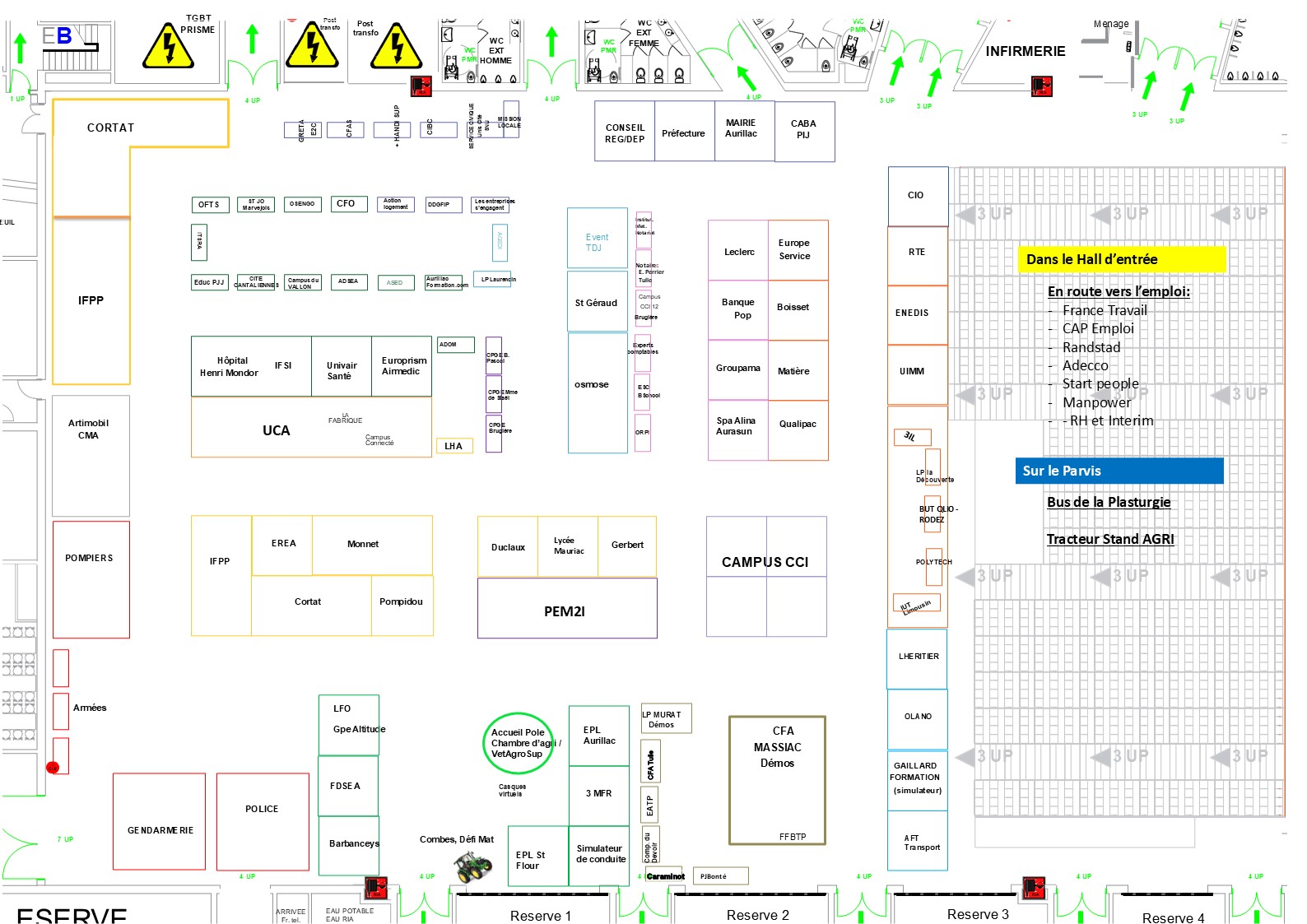Click the GAILLARD FORMATION simulateur stand
The height and width of the screenshot is (924, 1307).
point(917,780)
